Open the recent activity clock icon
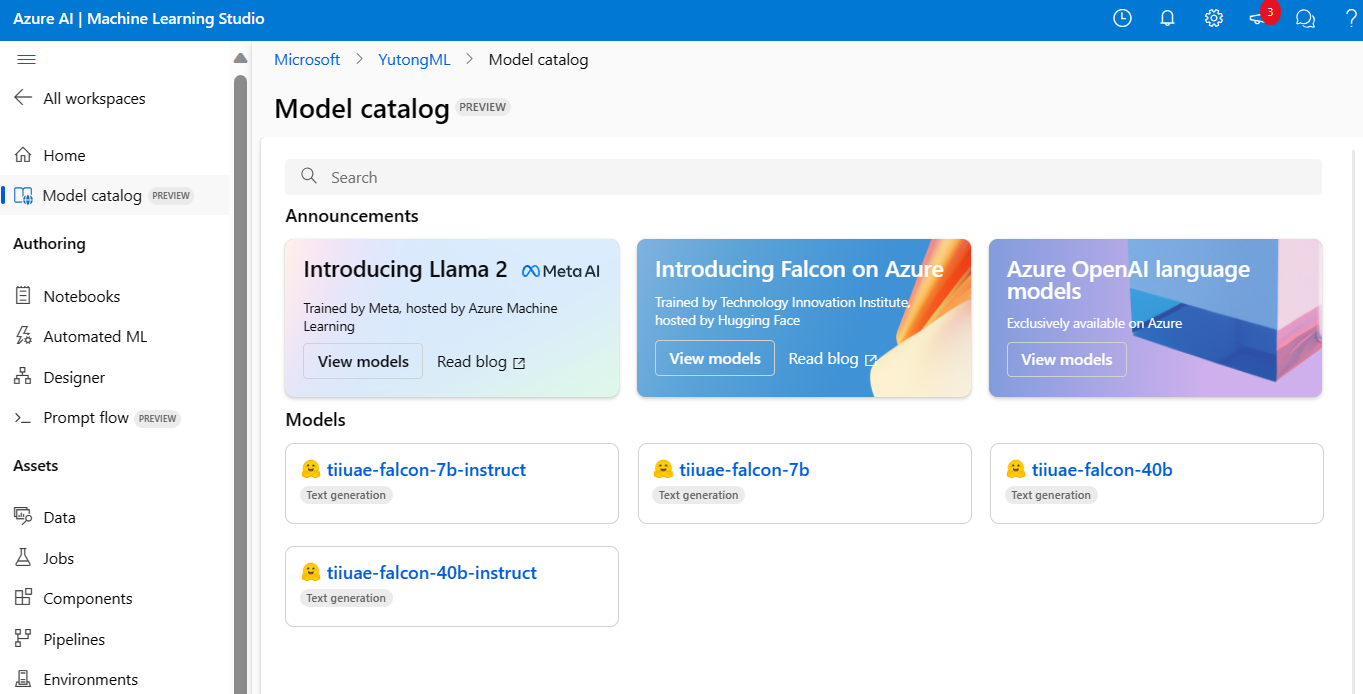 (x=1122, y=18)
